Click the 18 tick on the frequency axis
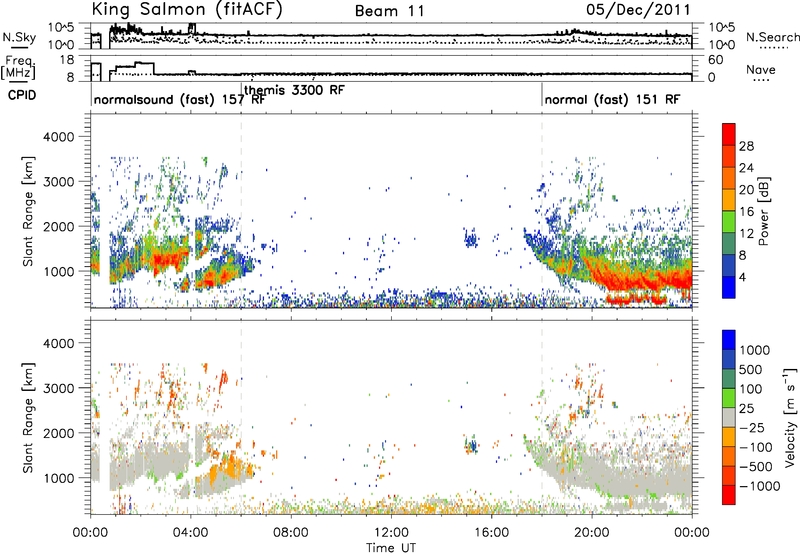The width and height of the screenshot is (800, 554). pos(67,60)
